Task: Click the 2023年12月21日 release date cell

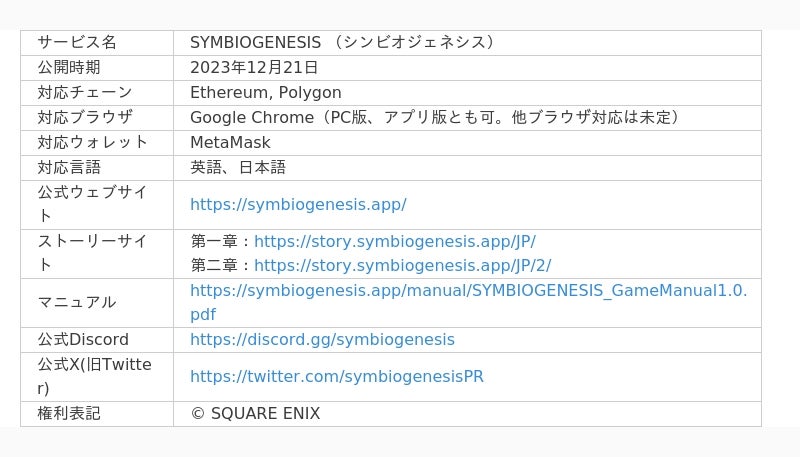Action: point(254,67)
